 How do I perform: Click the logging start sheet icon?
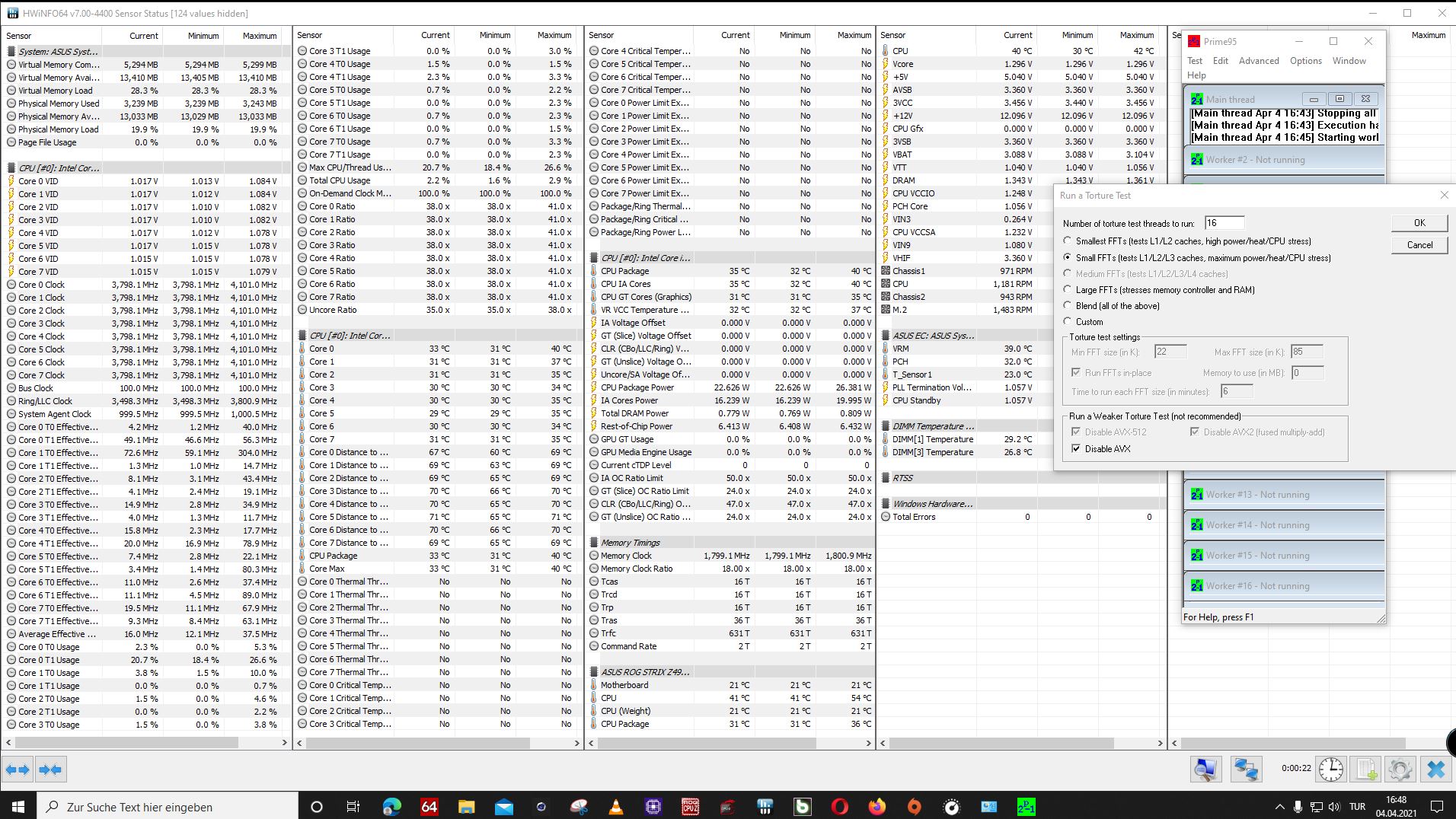point(1366,770)
